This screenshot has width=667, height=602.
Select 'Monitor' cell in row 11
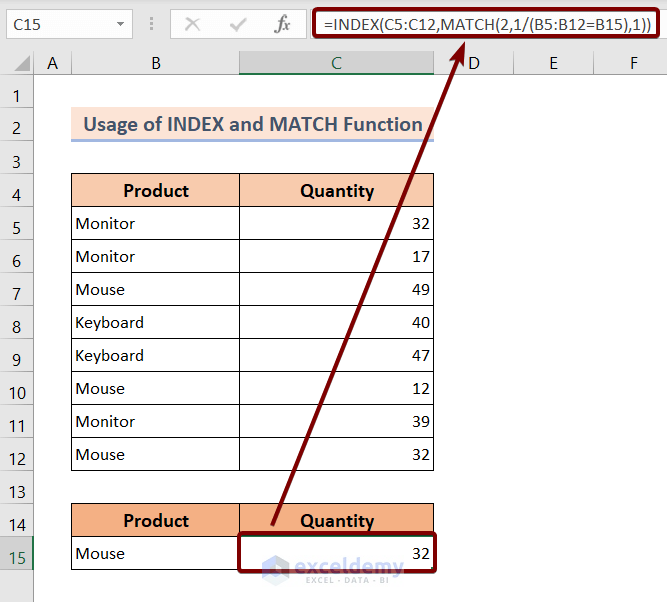(x=156, y=421)
